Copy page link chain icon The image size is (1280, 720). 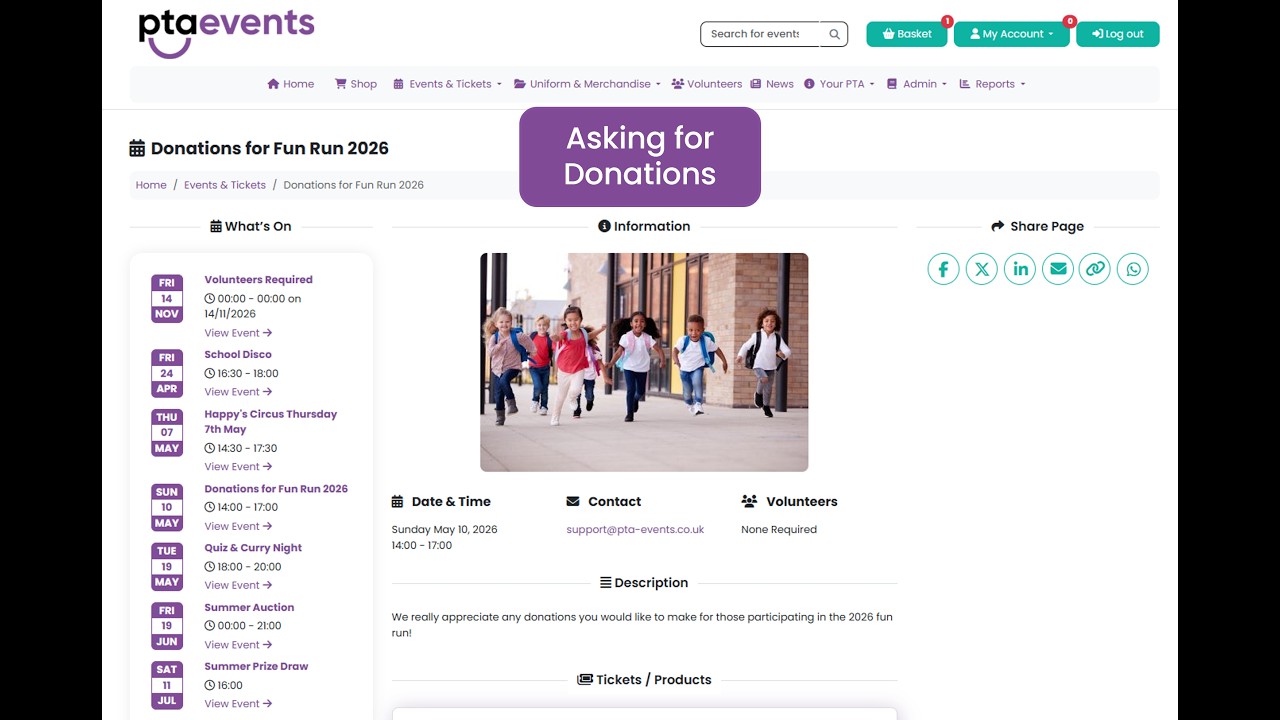(1095, 269)
